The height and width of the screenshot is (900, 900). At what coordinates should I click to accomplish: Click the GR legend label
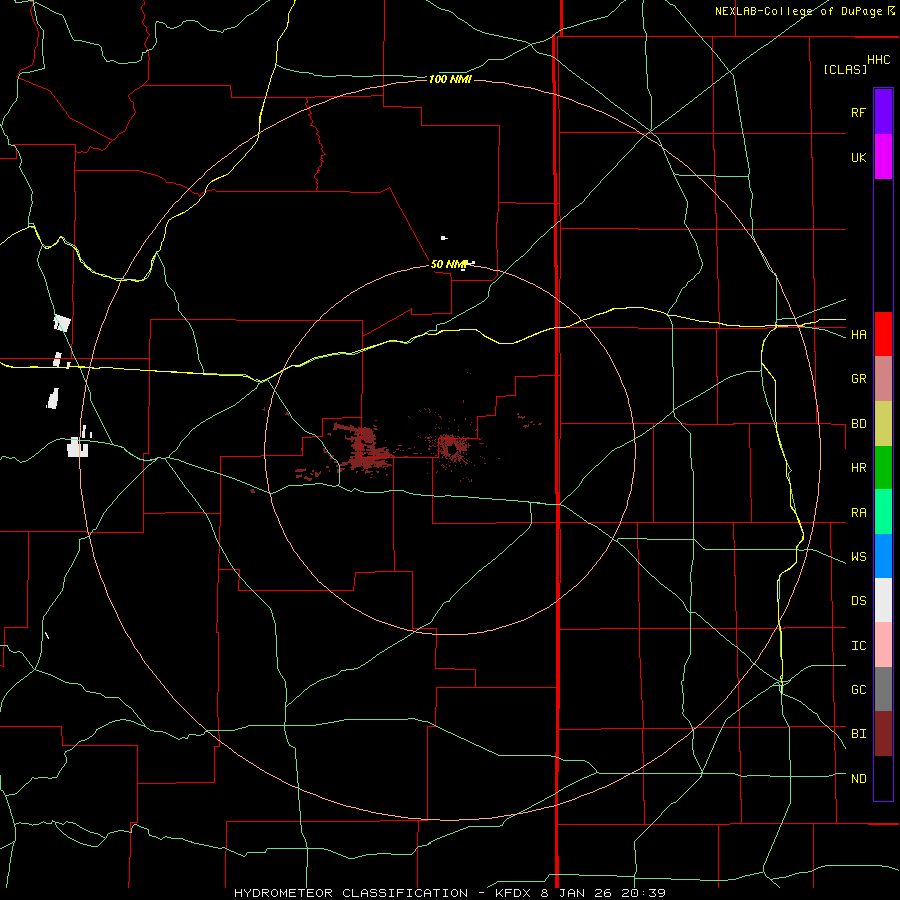pos(858,379)
